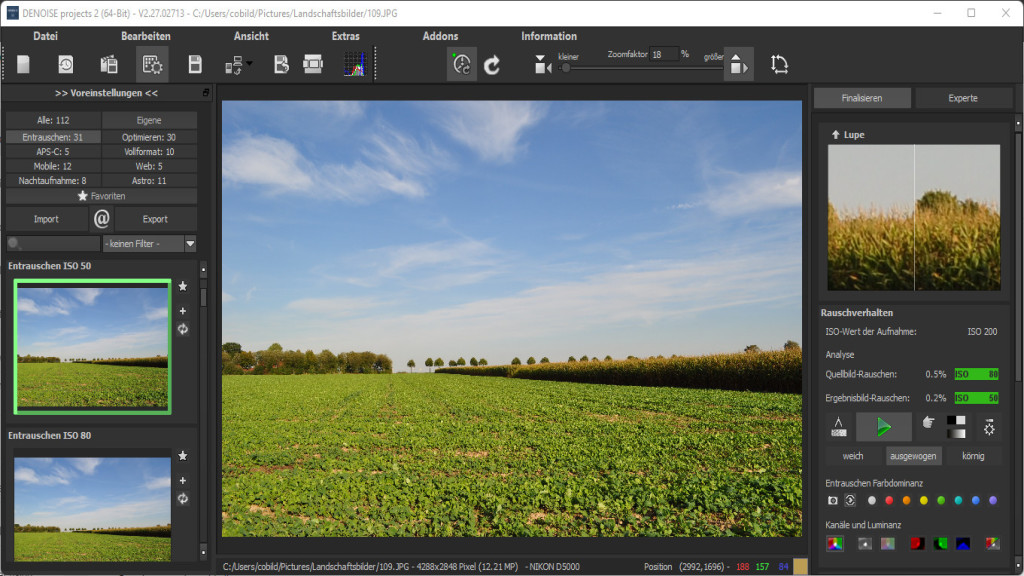
Task: Click the @ icon between Import and Export
Action: 101,218
